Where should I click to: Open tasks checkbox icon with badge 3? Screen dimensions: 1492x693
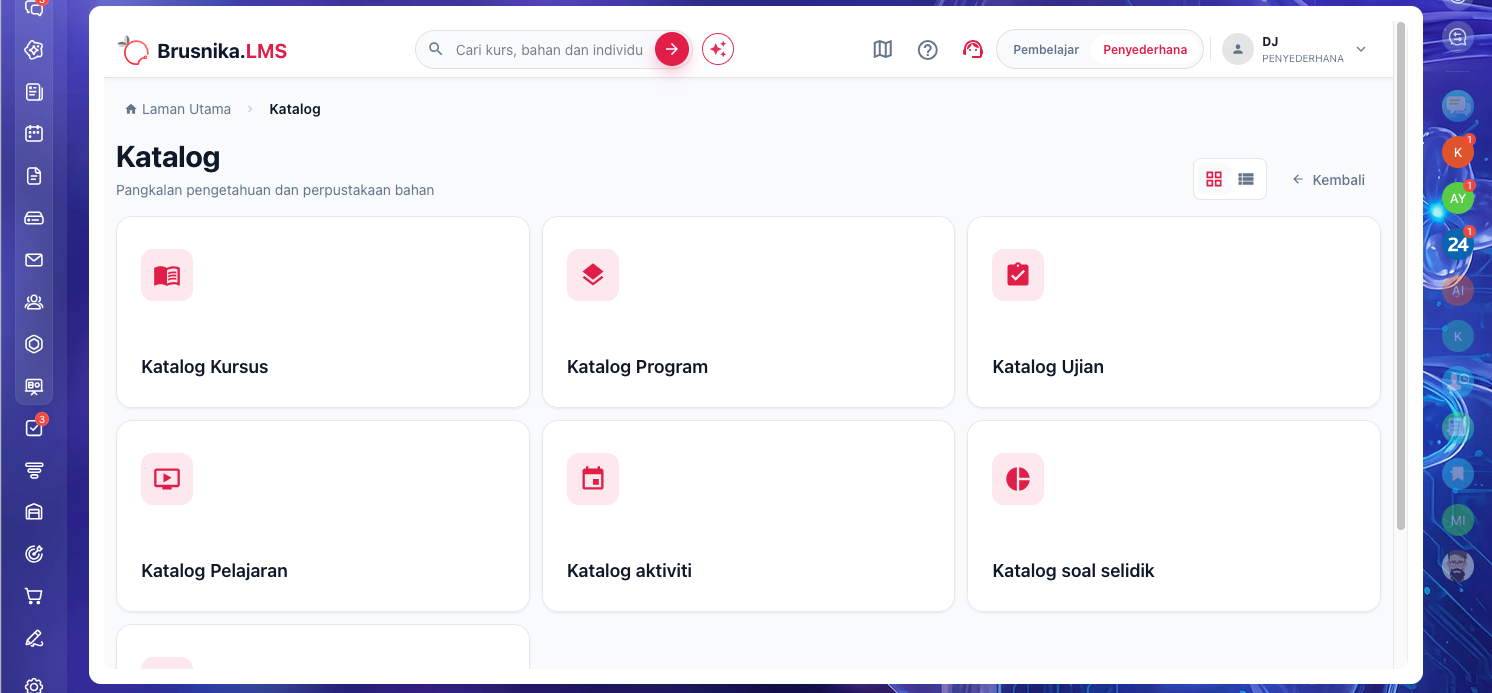pos(34,428)
